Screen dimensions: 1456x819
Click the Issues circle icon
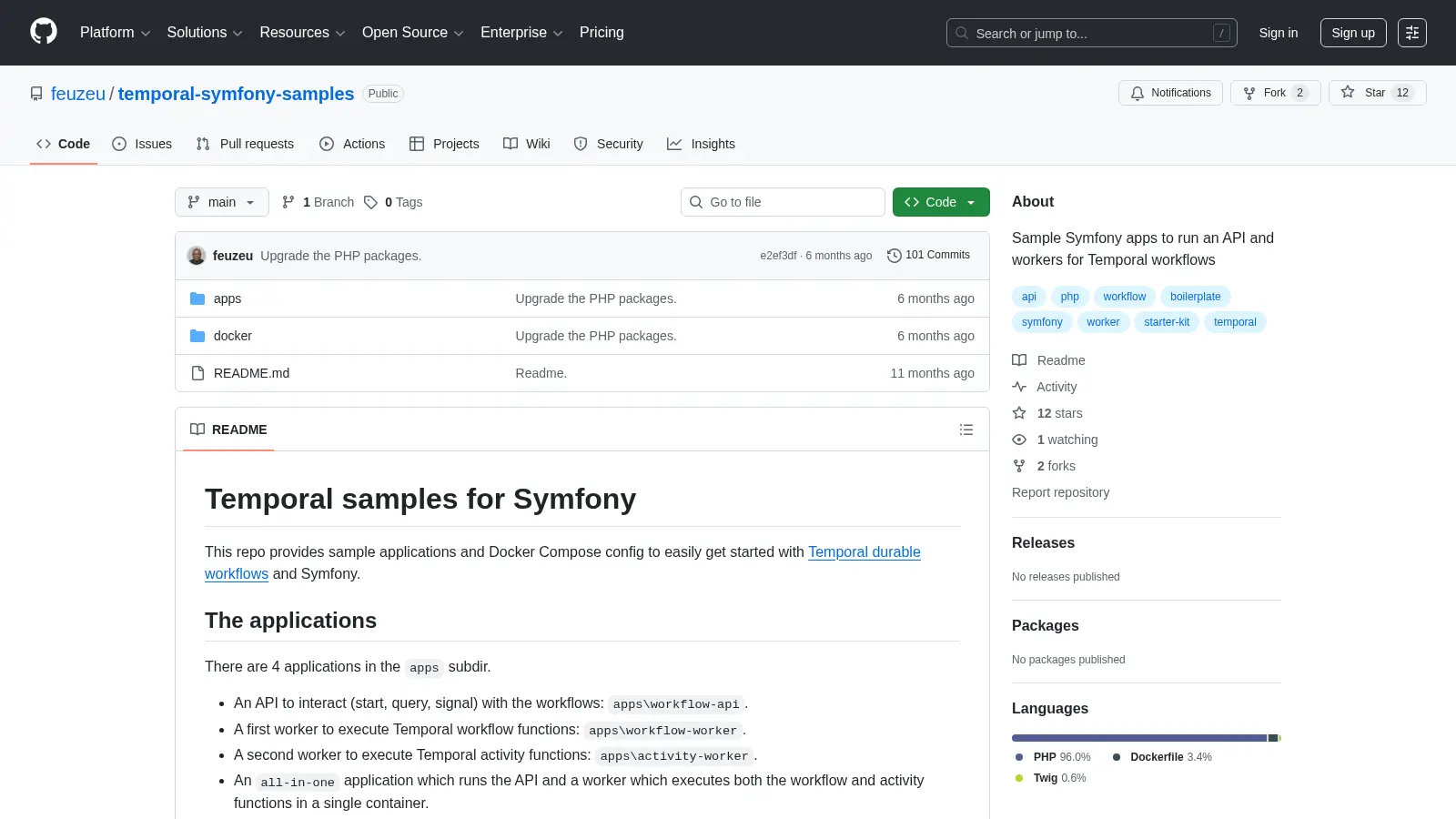click(119, 144)
